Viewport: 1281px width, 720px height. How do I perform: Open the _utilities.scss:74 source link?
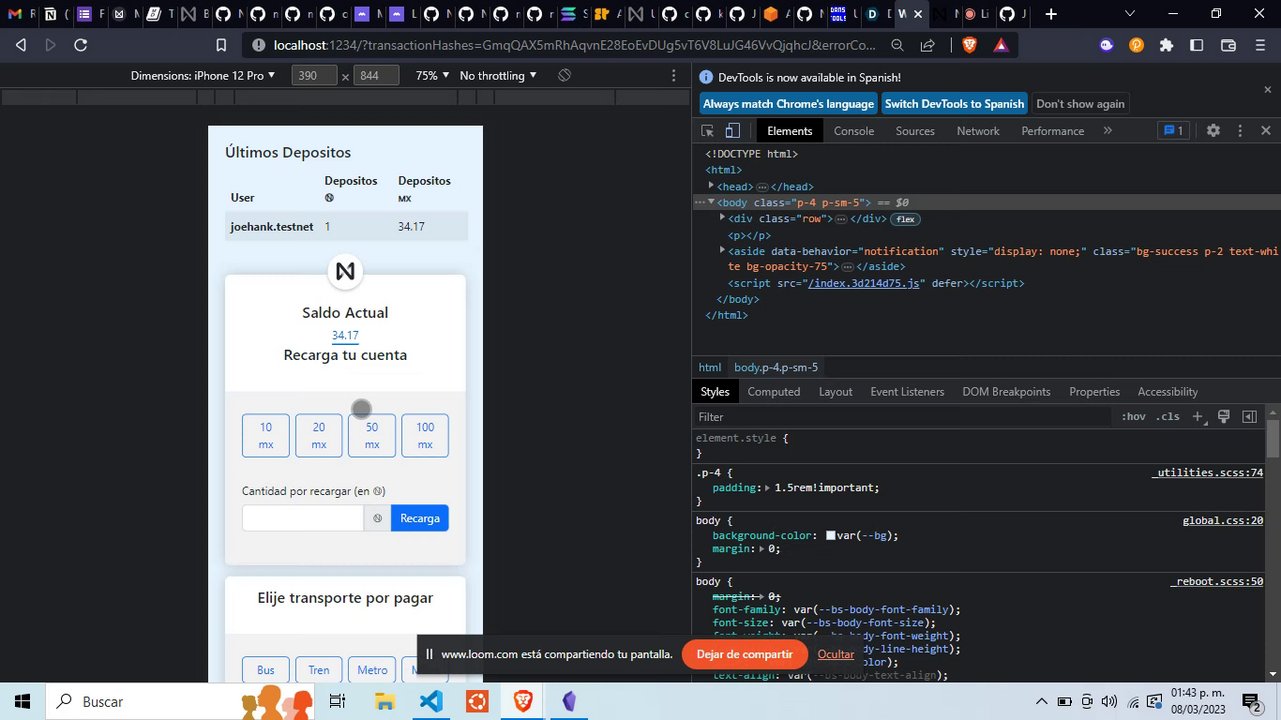[1207, 473]
